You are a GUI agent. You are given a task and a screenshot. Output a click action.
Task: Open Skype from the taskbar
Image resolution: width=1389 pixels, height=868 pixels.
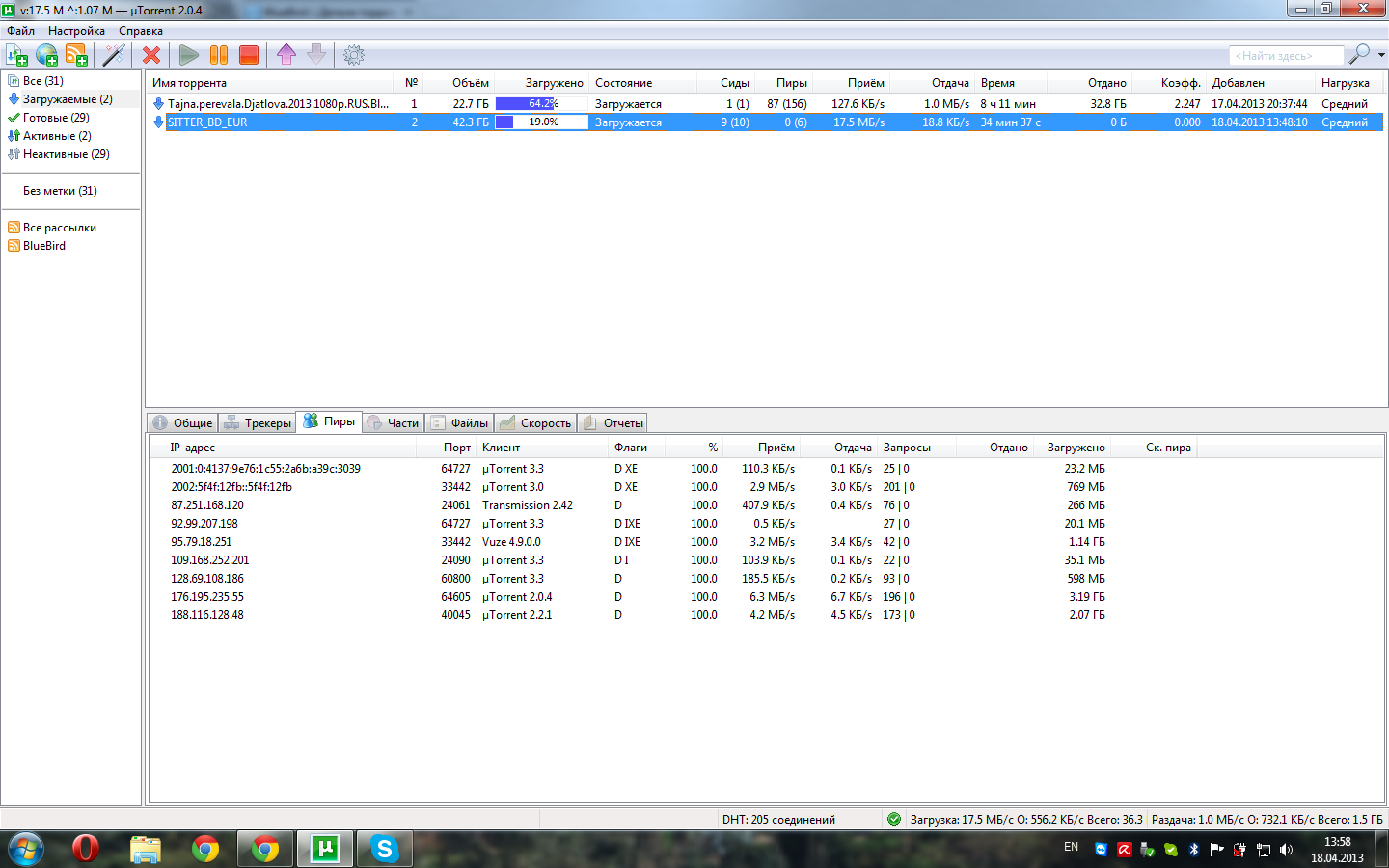[385, 849]
